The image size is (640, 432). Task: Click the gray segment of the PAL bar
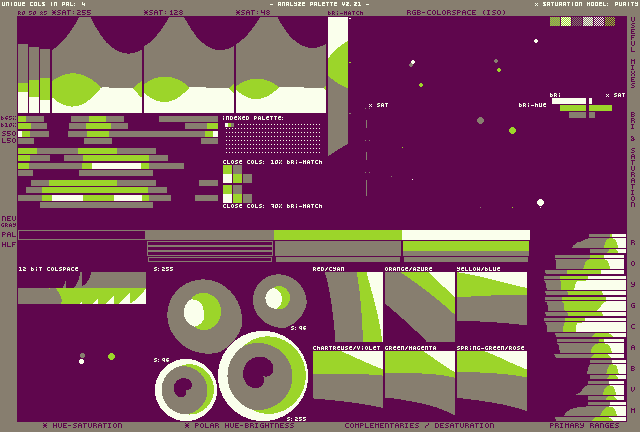pyautogui.click(x=209, y=235)
